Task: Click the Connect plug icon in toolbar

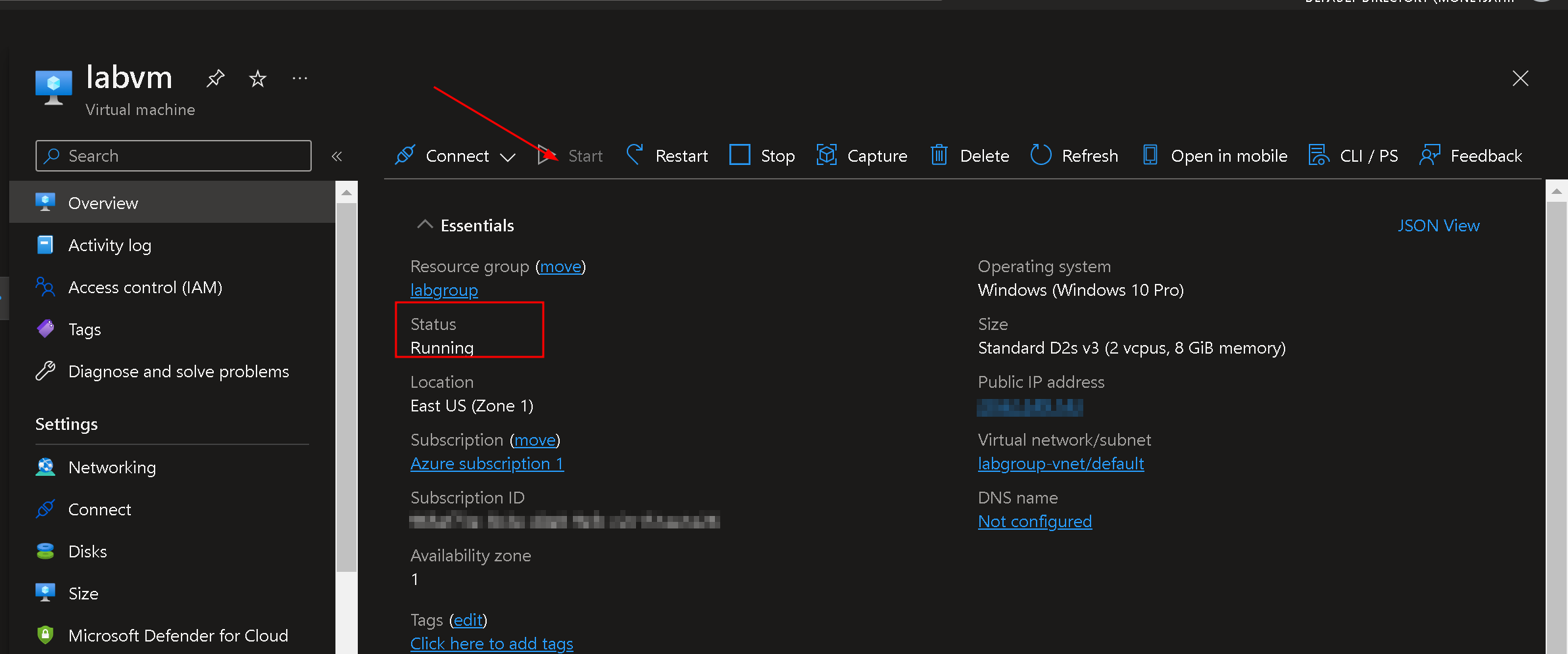Action: 404,155
